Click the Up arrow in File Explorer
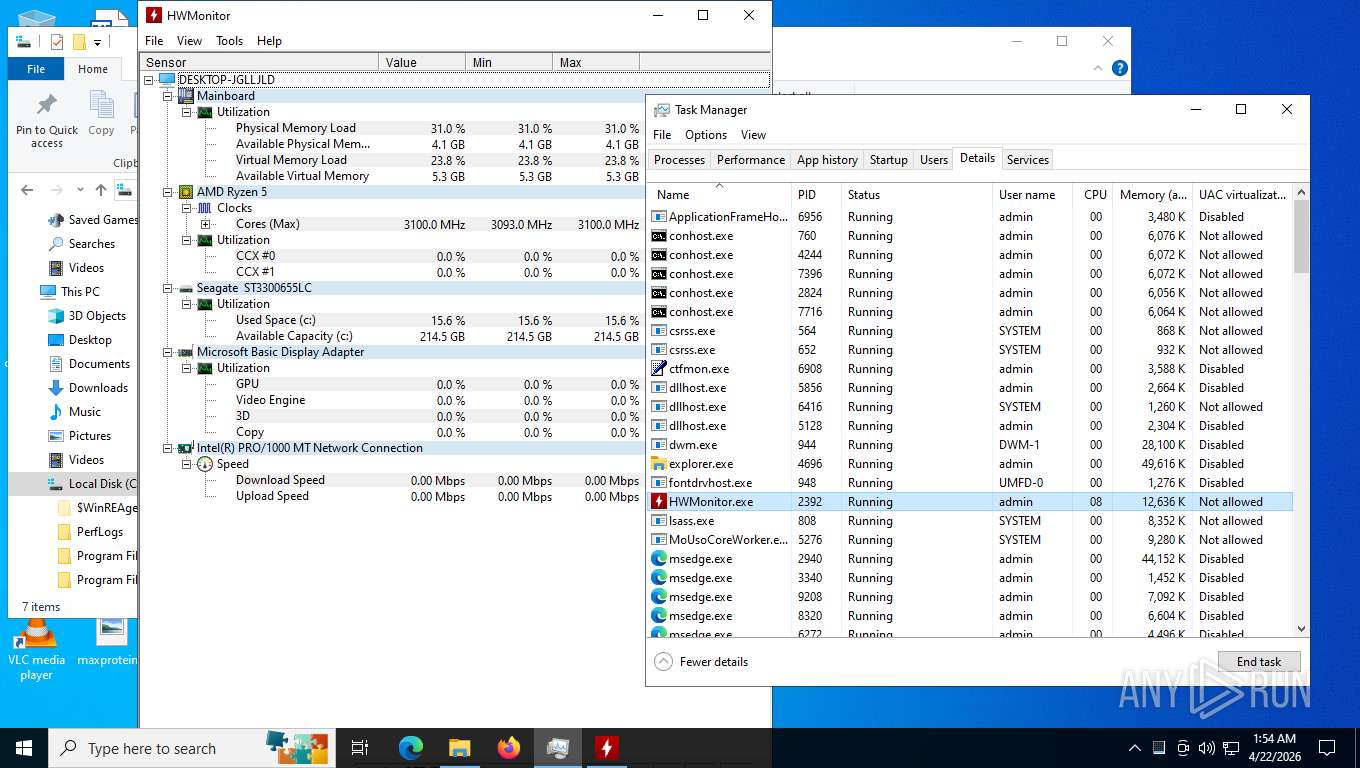Screen dimensions: 1360x768 pos(101,190)
